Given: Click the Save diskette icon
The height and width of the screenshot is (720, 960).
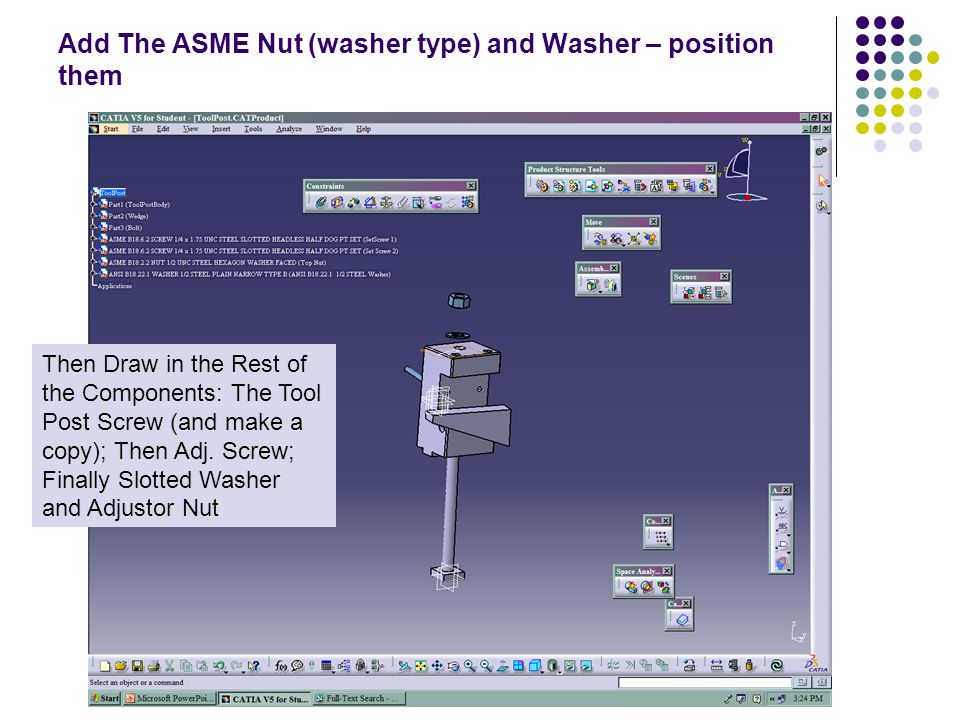Looking at the screenshot, I should pyautogui.click(x=137, y=666).
